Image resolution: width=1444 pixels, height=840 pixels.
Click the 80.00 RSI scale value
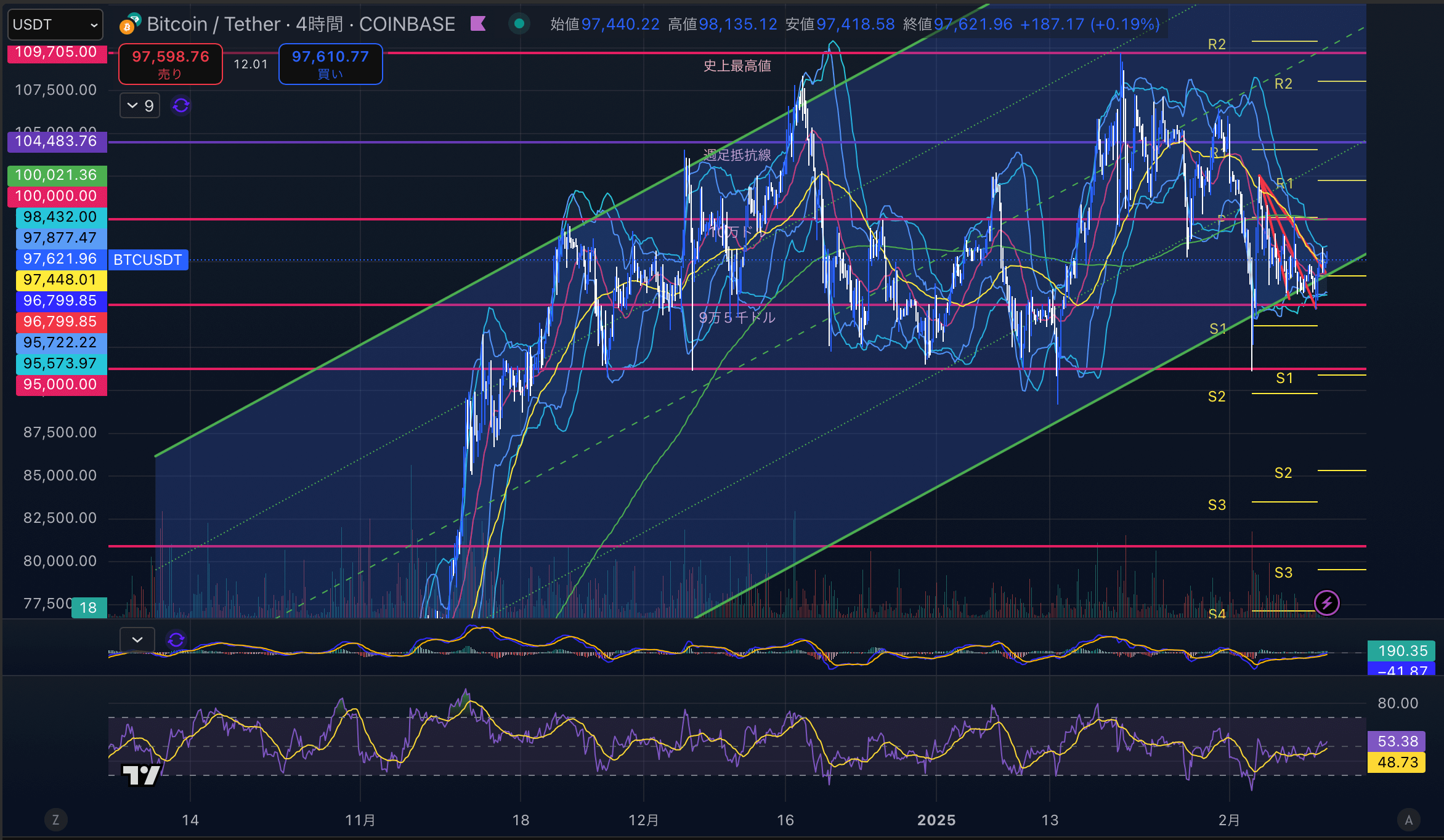[x=1398, y=703]
